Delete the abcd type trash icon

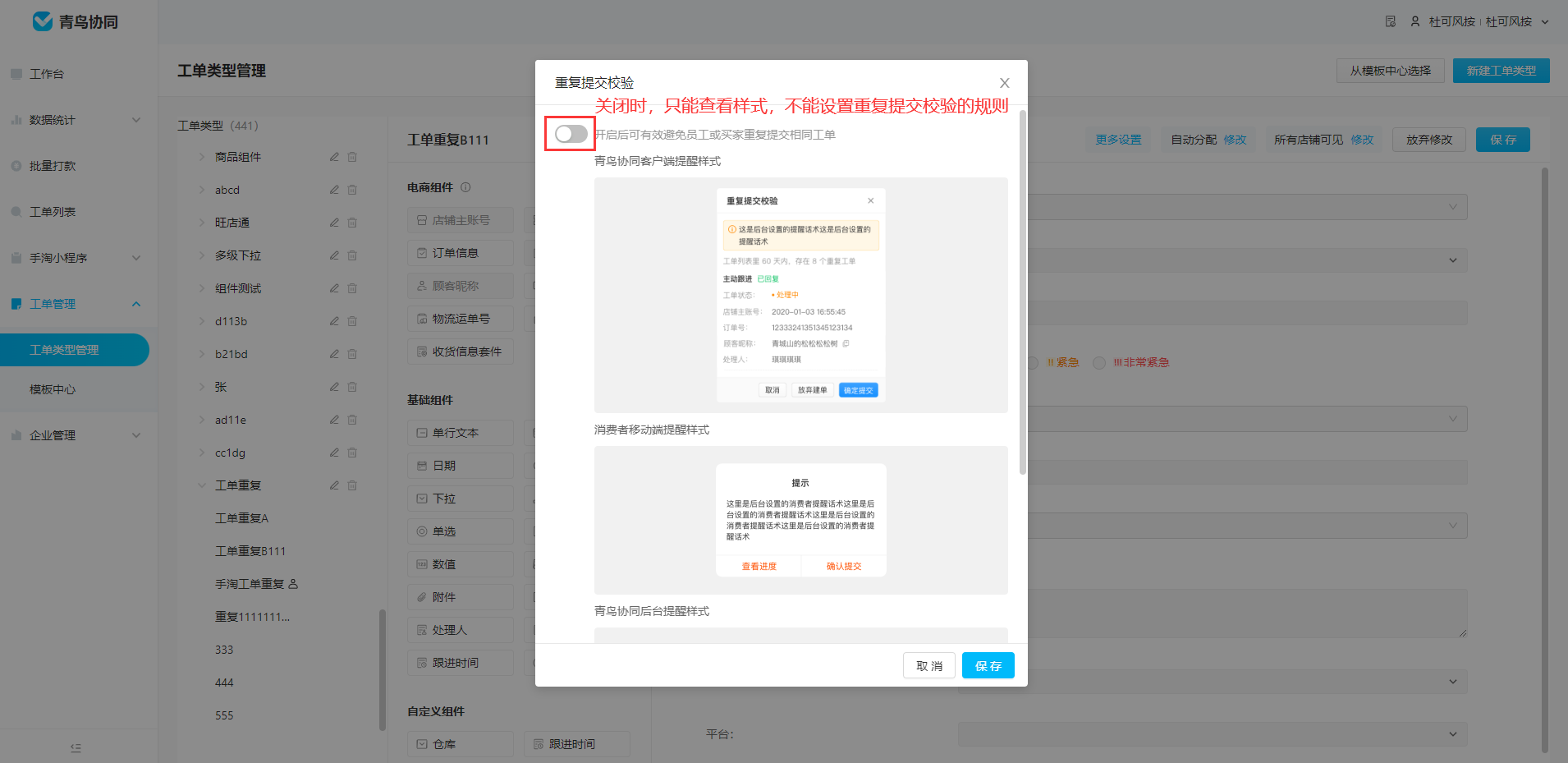click(x=352, y=190)
